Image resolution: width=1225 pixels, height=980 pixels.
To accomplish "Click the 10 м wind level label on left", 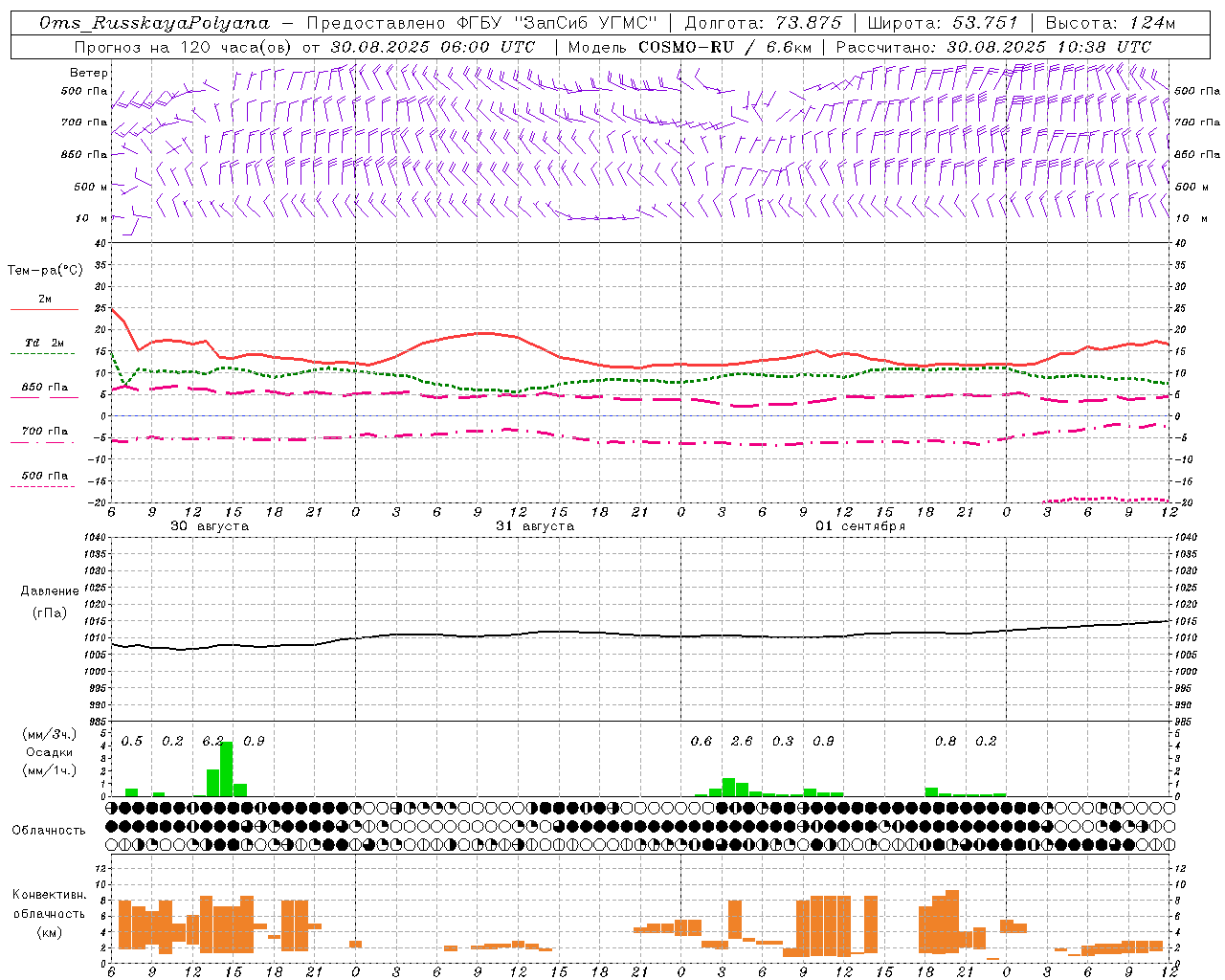I will point(91,218).
